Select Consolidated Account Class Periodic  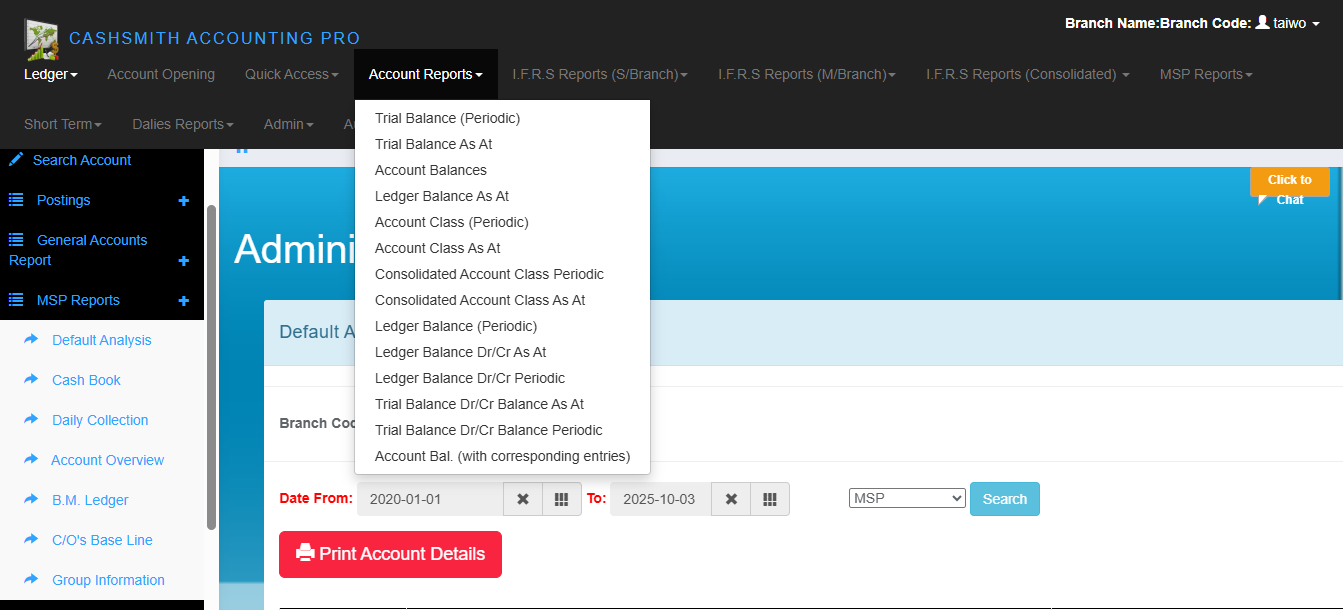click(x=489, y=274)
